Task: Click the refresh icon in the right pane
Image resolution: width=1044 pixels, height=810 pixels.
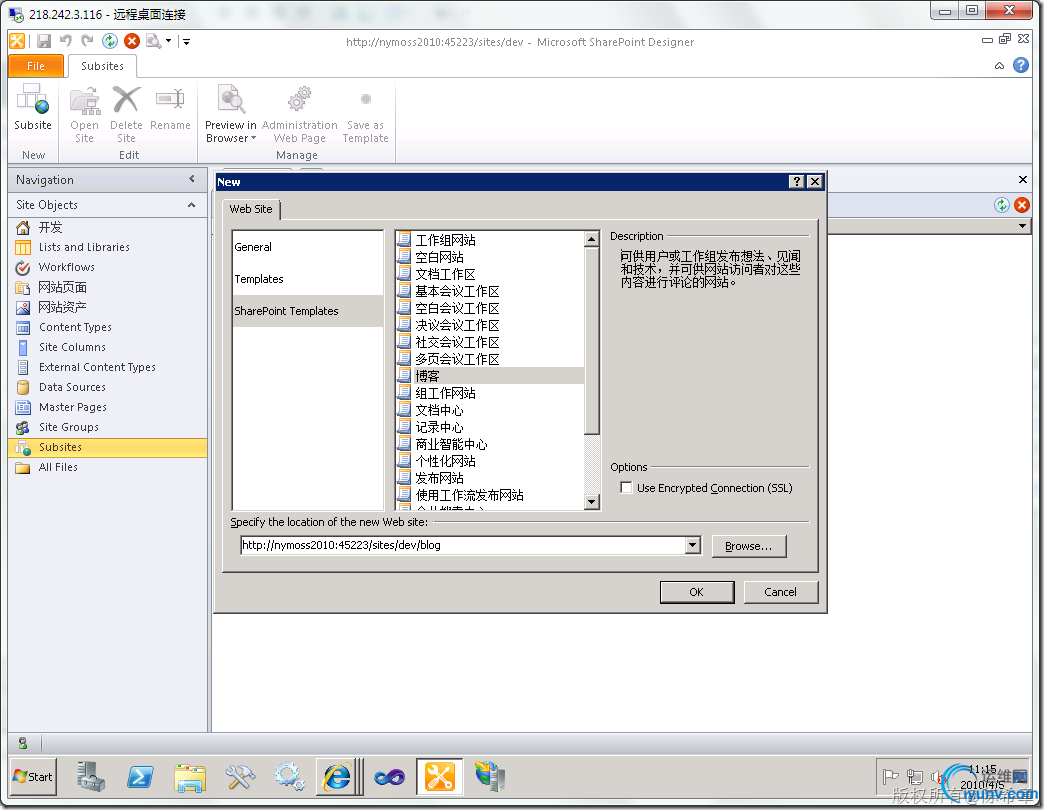Action: coord(1001,205)
